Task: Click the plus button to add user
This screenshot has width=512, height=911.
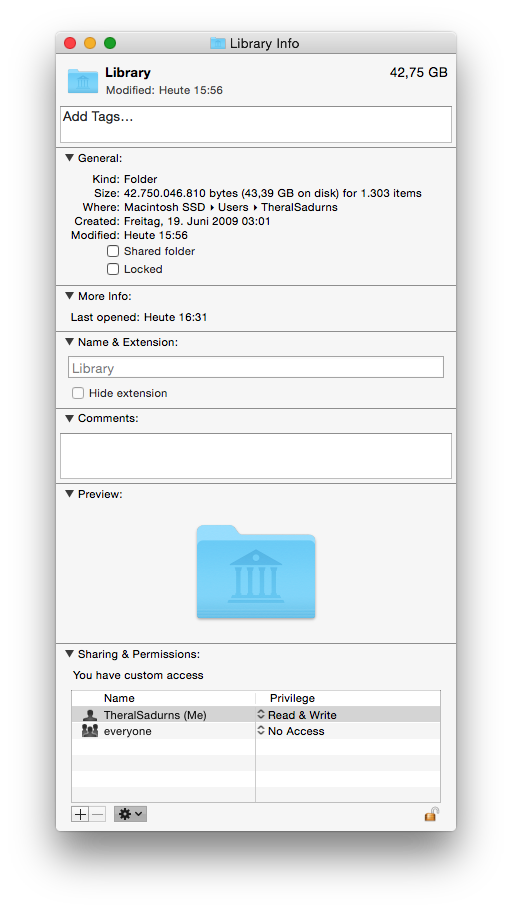Action: click(80, 814)
